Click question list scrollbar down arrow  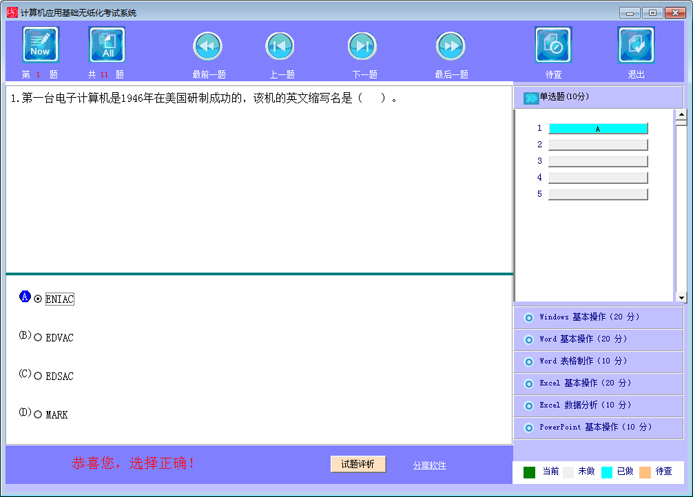pyautogui.click(x=681, y=297)
